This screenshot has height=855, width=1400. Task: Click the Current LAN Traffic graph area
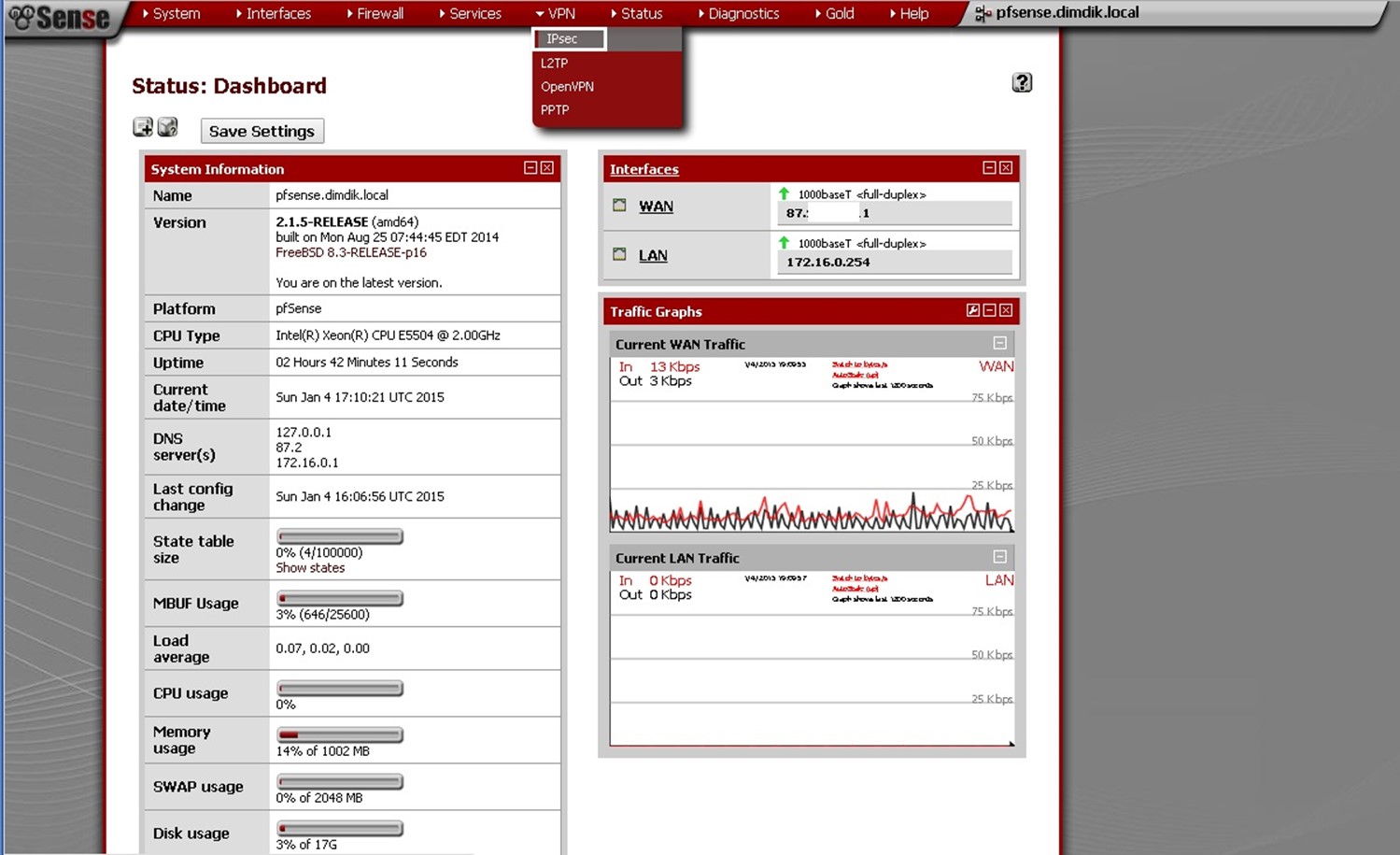(x=812, y=659)
